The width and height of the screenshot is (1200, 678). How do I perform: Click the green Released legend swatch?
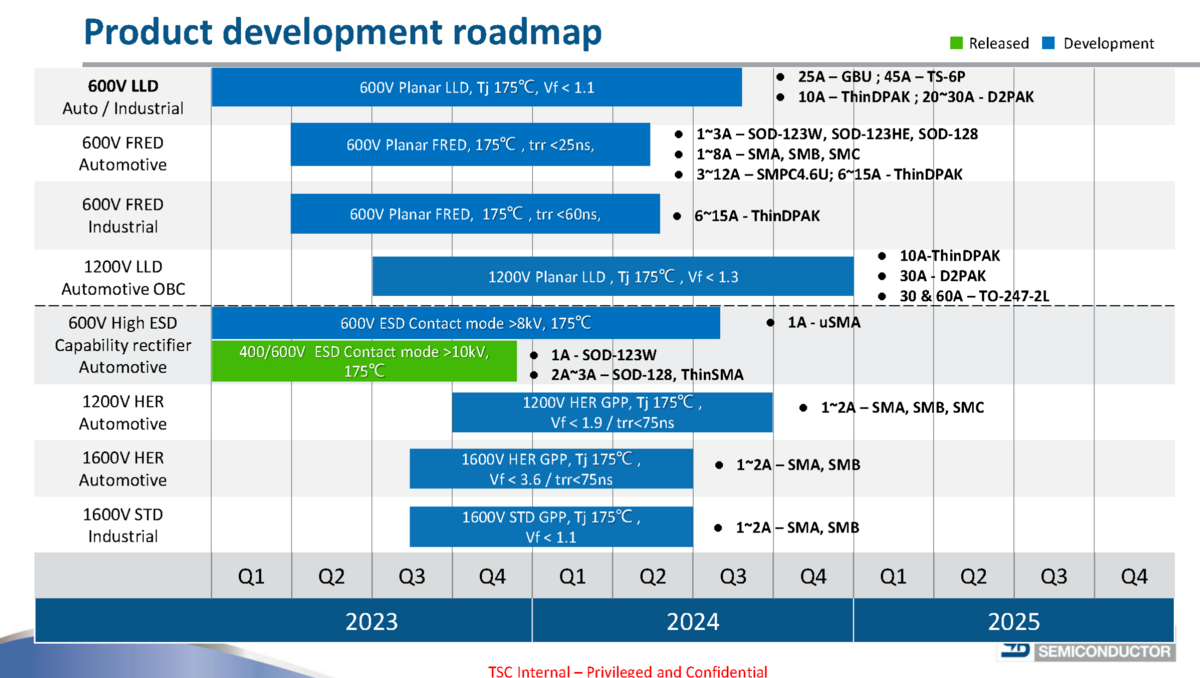[x=956, y=43]
